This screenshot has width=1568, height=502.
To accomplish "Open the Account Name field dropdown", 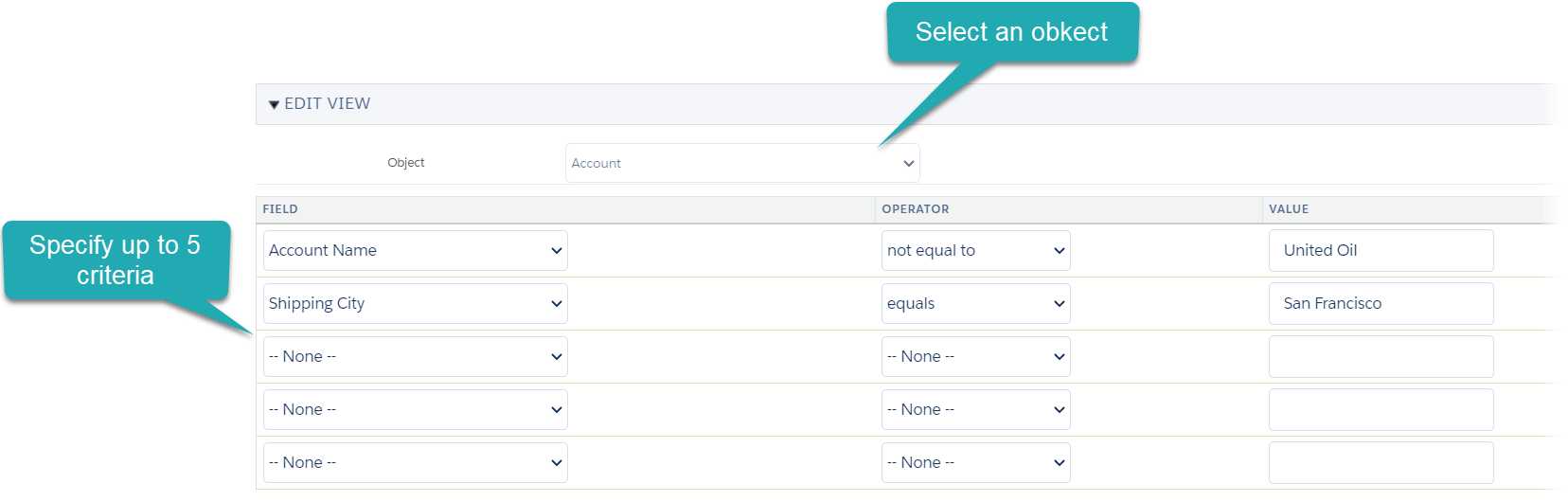I will [415, 250].
